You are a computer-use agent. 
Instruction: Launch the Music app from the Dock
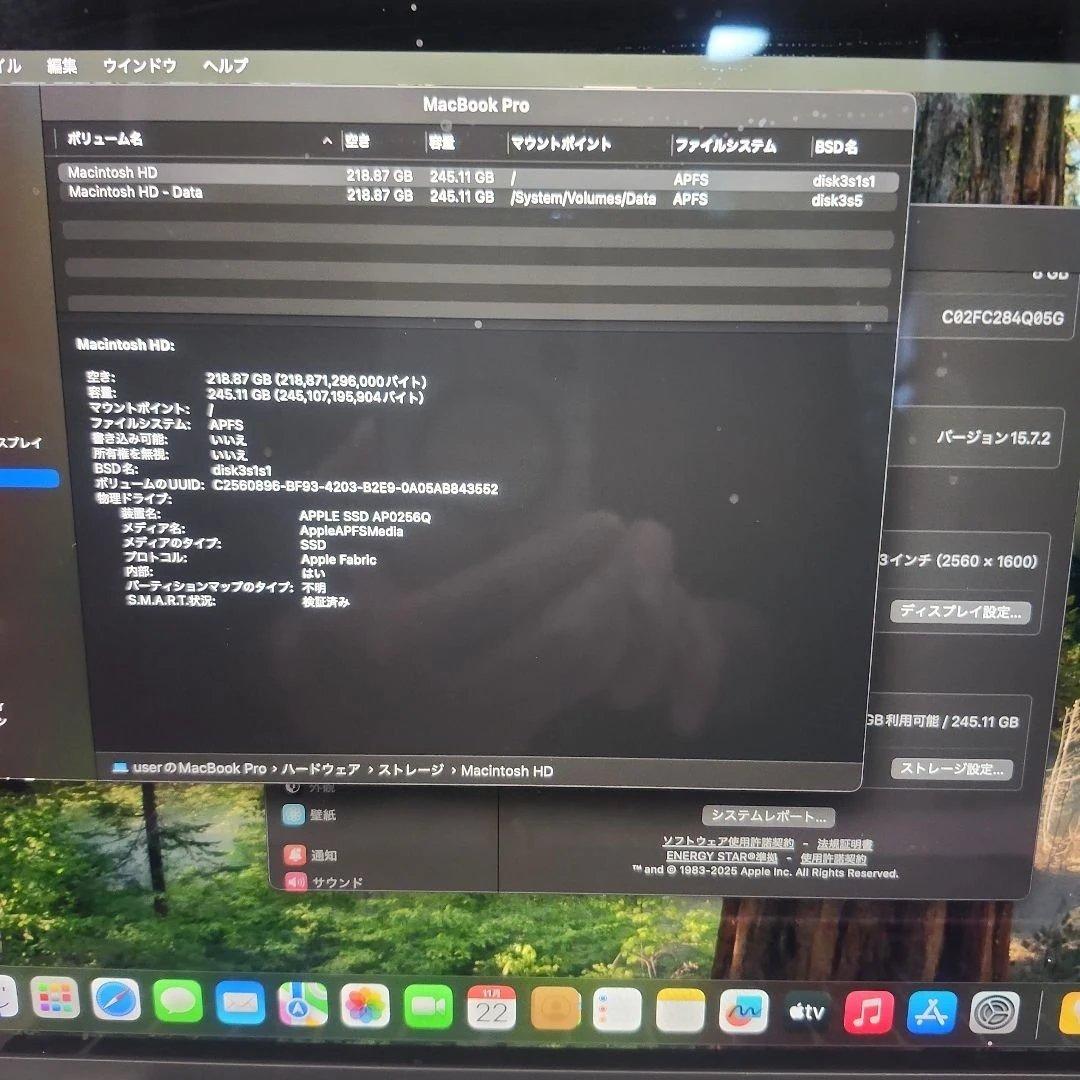[869, 1010]
